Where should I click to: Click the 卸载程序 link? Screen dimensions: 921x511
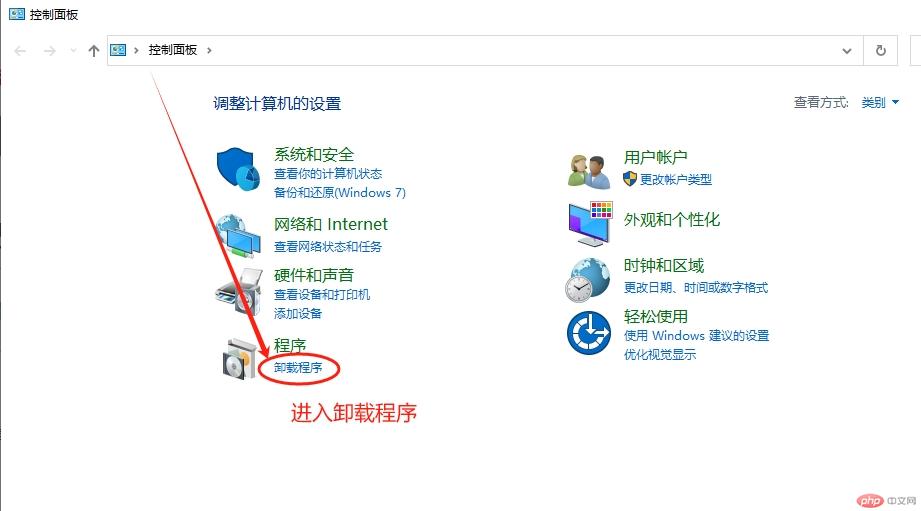pos(298,368)
